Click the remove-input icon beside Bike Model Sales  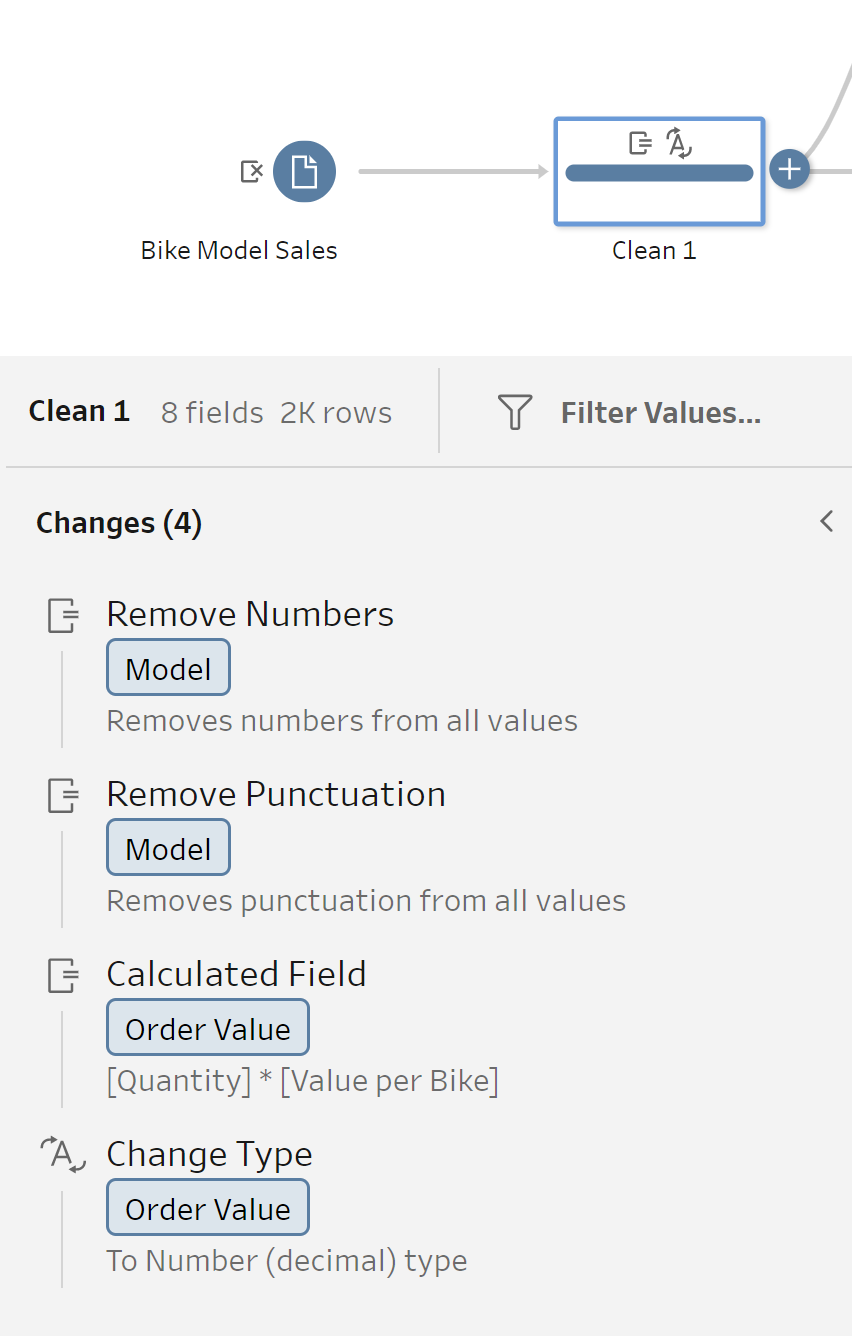coord(252,171)
